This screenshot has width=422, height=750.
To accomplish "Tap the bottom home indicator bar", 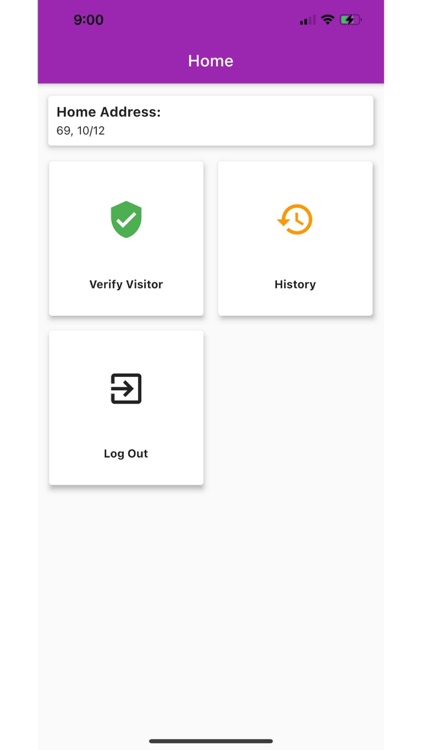I will (x=211, y=741).
